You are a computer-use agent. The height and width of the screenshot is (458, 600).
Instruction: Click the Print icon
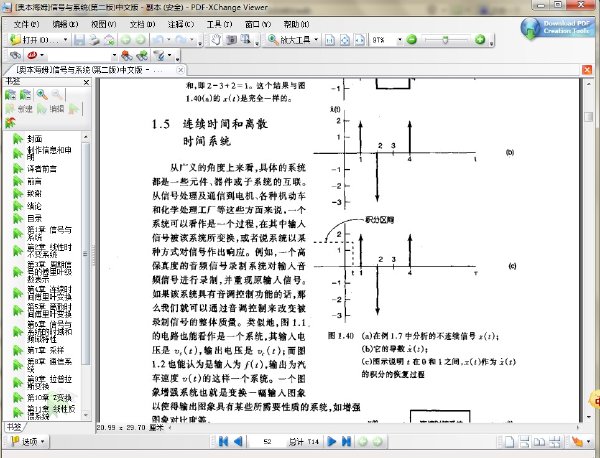point(94,40)
